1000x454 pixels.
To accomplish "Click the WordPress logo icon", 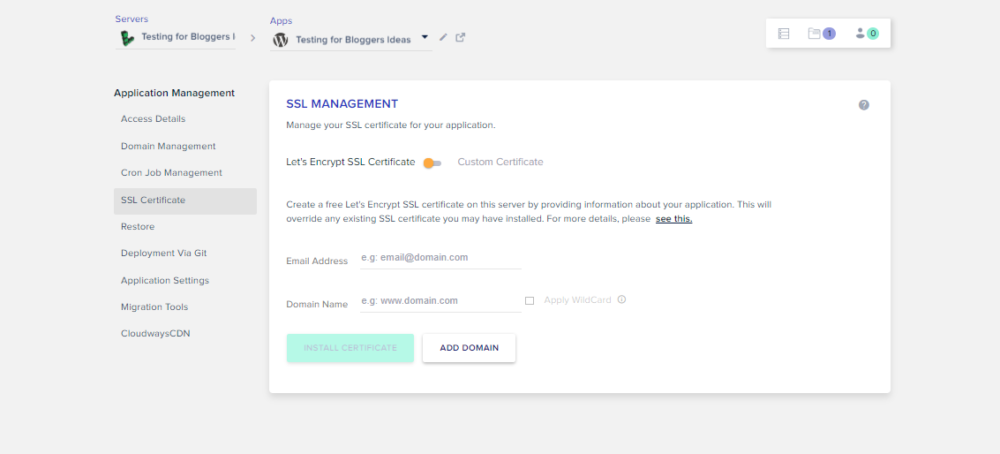I will [x=281, y=40].
